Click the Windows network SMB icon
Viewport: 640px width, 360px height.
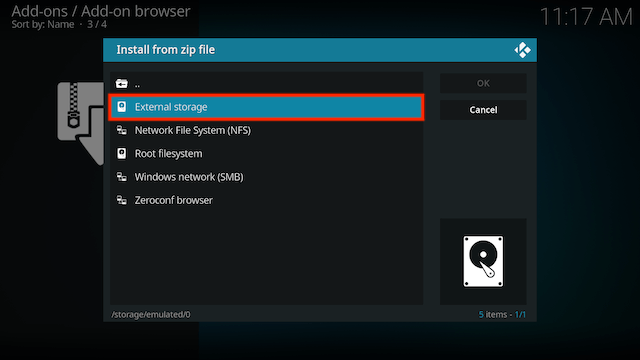(x=122, y=177)
